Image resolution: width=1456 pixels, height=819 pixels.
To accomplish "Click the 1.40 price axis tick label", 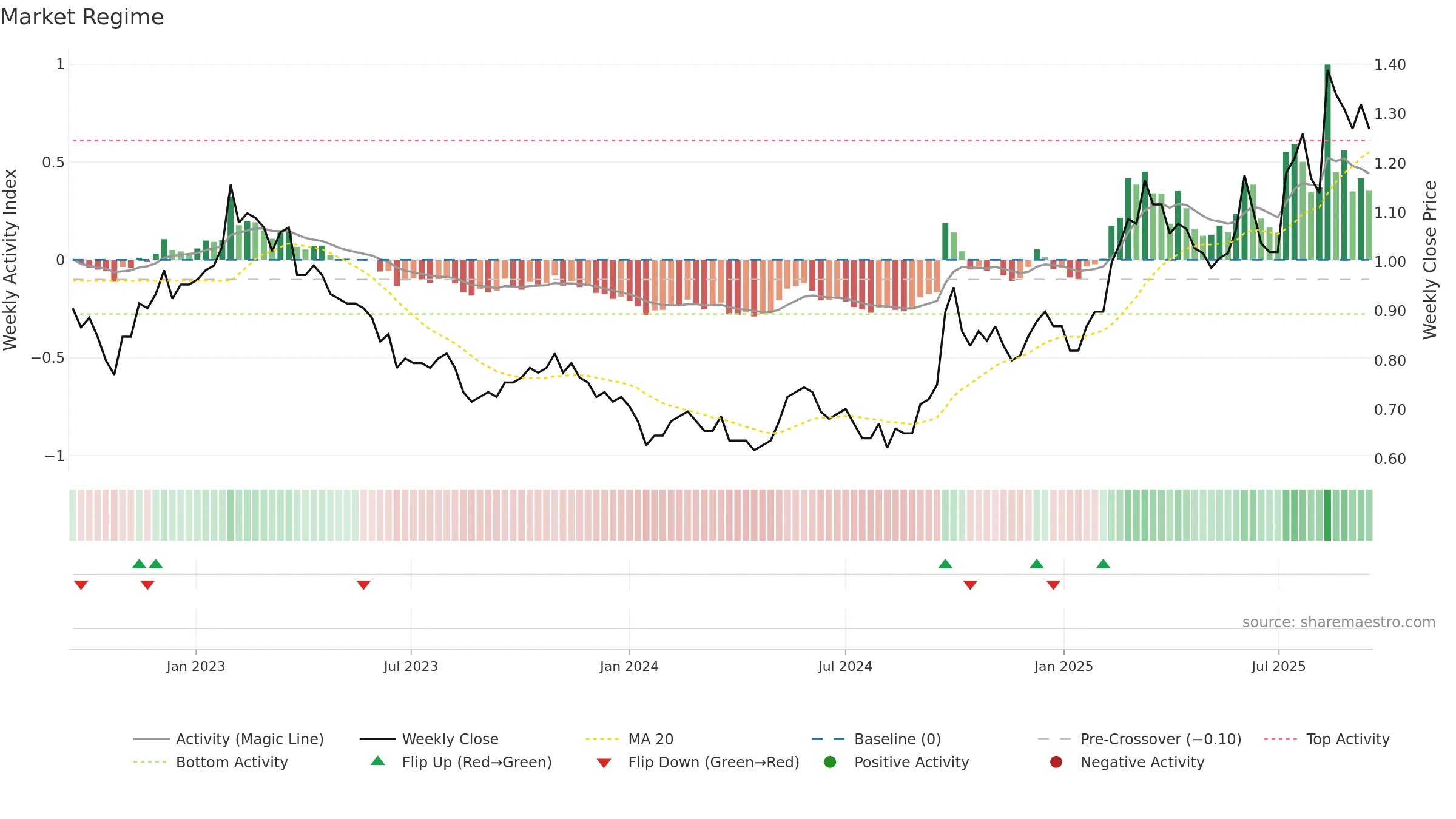I will (1390, 64).
